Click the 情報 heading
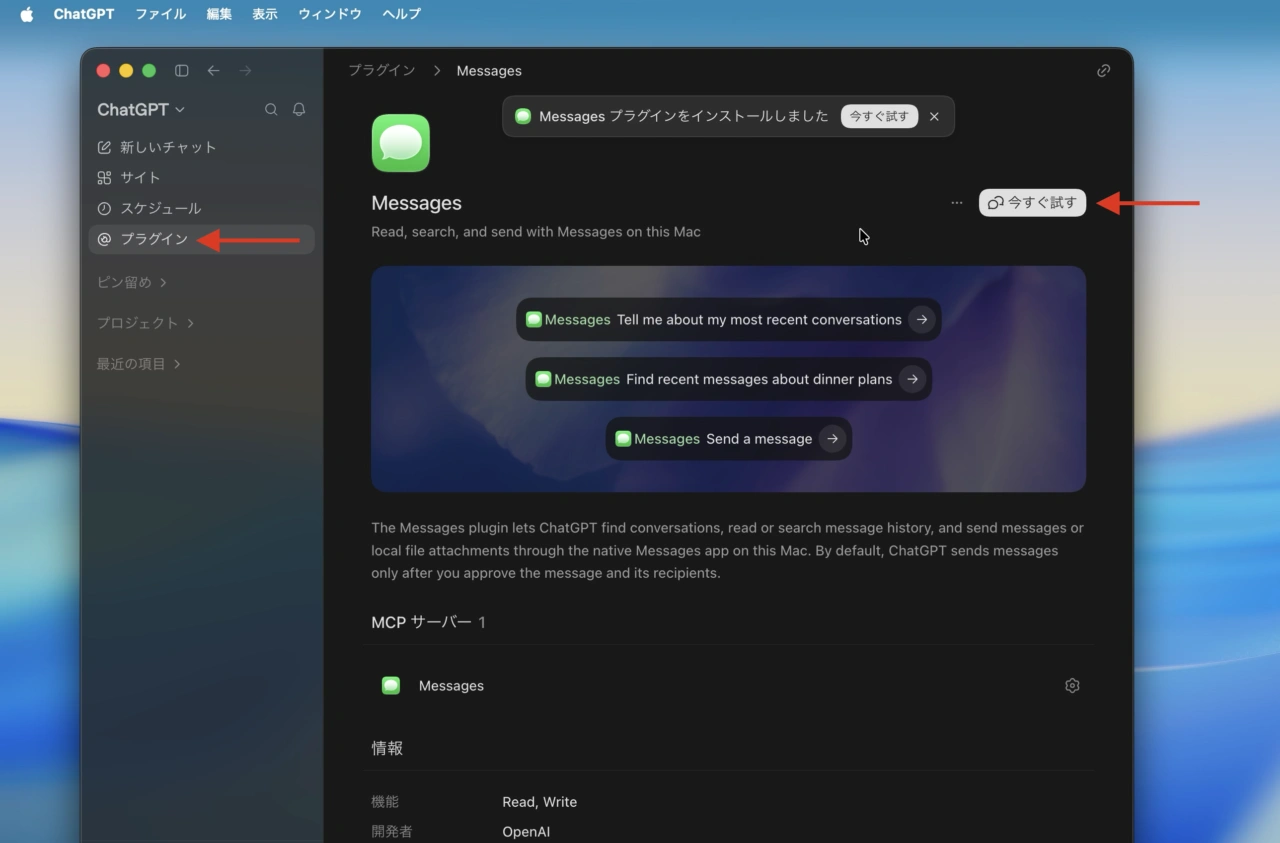 click(x=387, y=748)
